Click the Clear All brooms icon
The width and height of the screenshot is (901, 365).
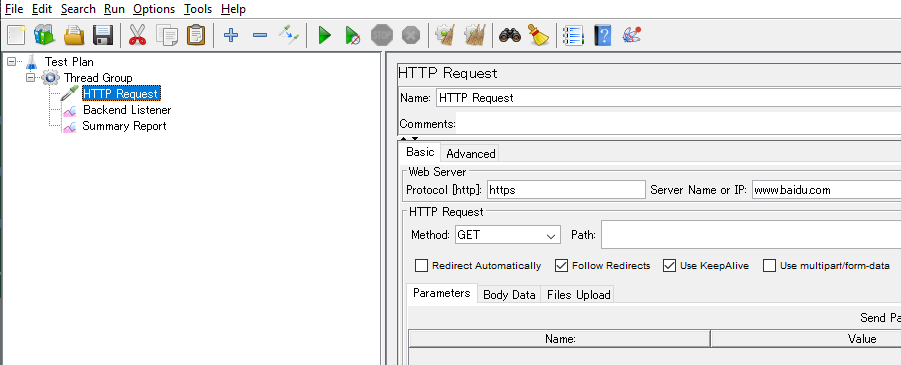[x=476, y=36]
